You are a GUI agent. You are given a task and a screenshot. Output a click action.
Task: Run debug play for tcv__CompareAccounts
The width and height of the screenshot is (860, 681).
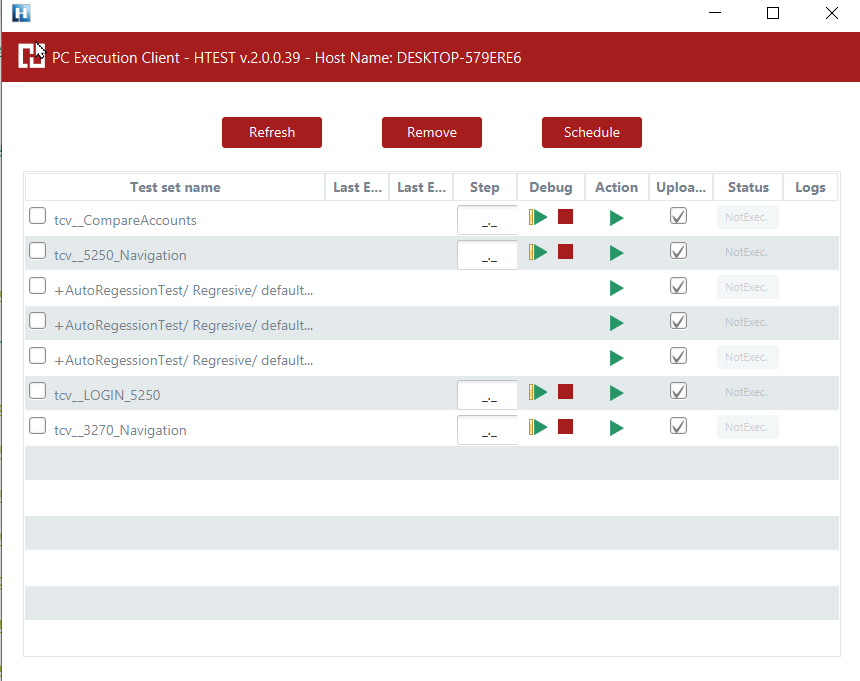(x=539, y=217)
